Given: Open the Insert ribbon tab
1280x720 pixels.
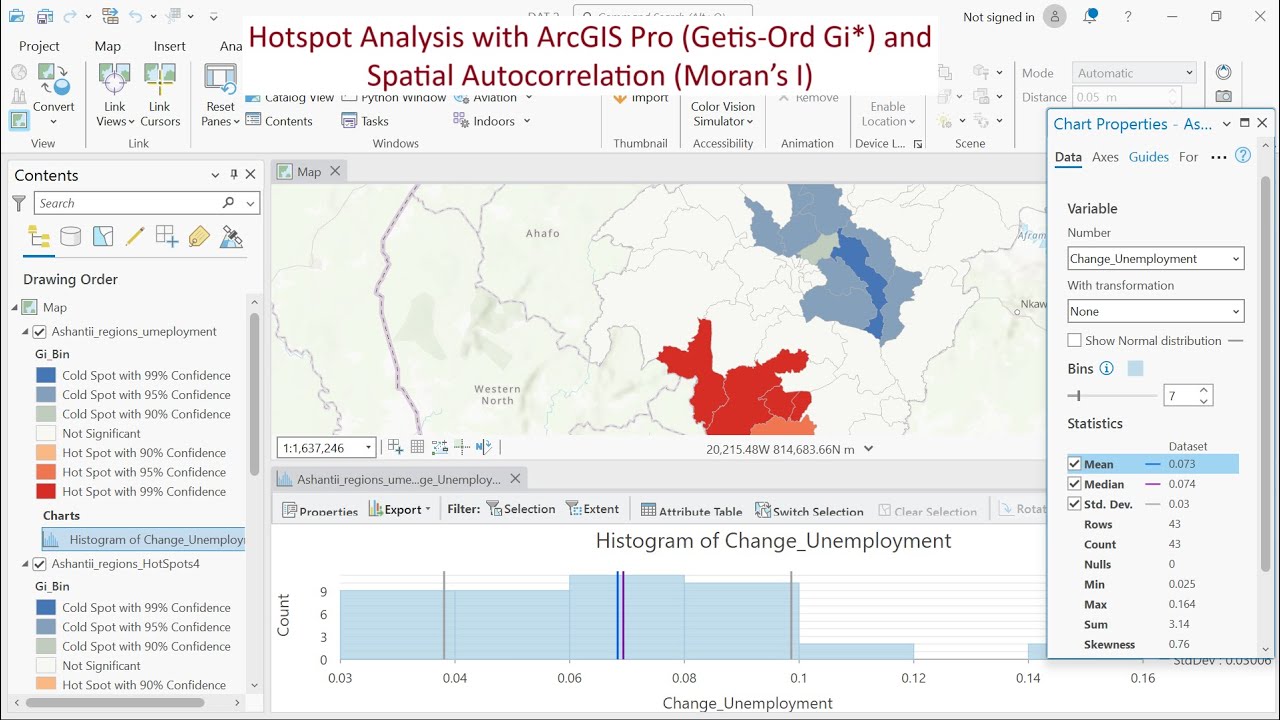Looking at the screenshot, I should [x=170, y=46].
